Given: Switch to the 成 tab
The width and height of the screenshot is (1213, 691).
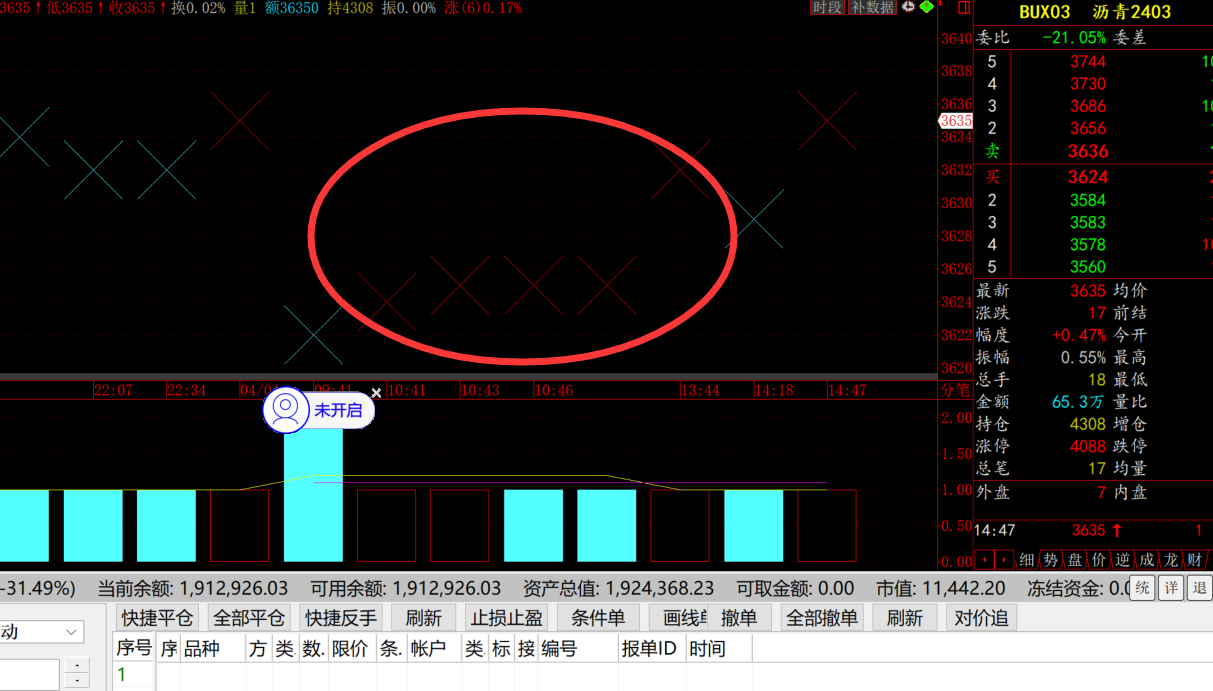Looking at the screenshot, I should (x=1146, y=560).
